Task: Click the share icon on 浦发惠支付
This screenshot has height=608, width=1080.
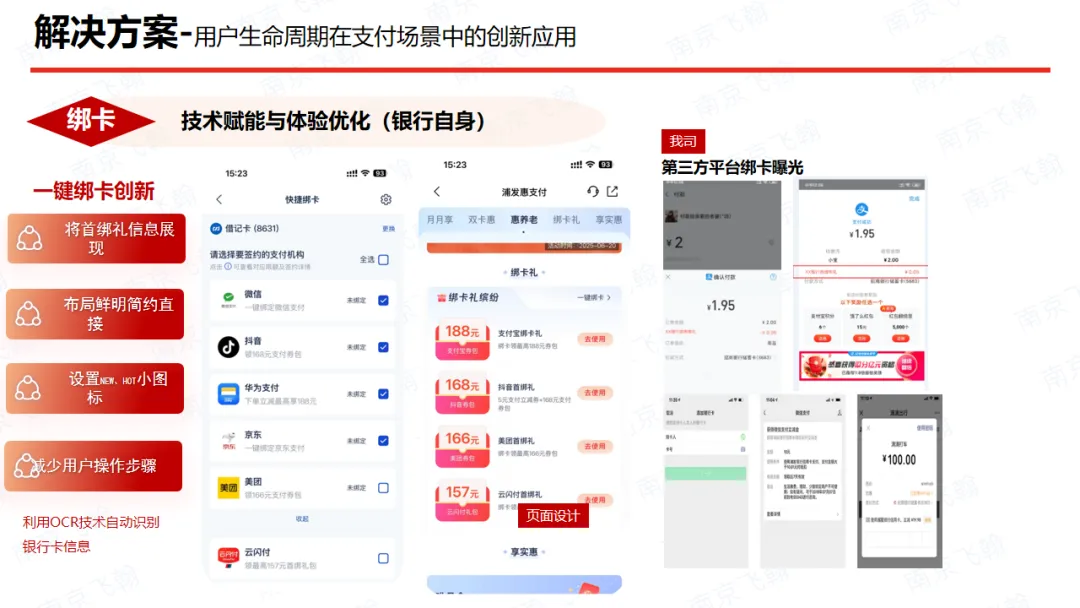Action: click(x=612, y=191)
